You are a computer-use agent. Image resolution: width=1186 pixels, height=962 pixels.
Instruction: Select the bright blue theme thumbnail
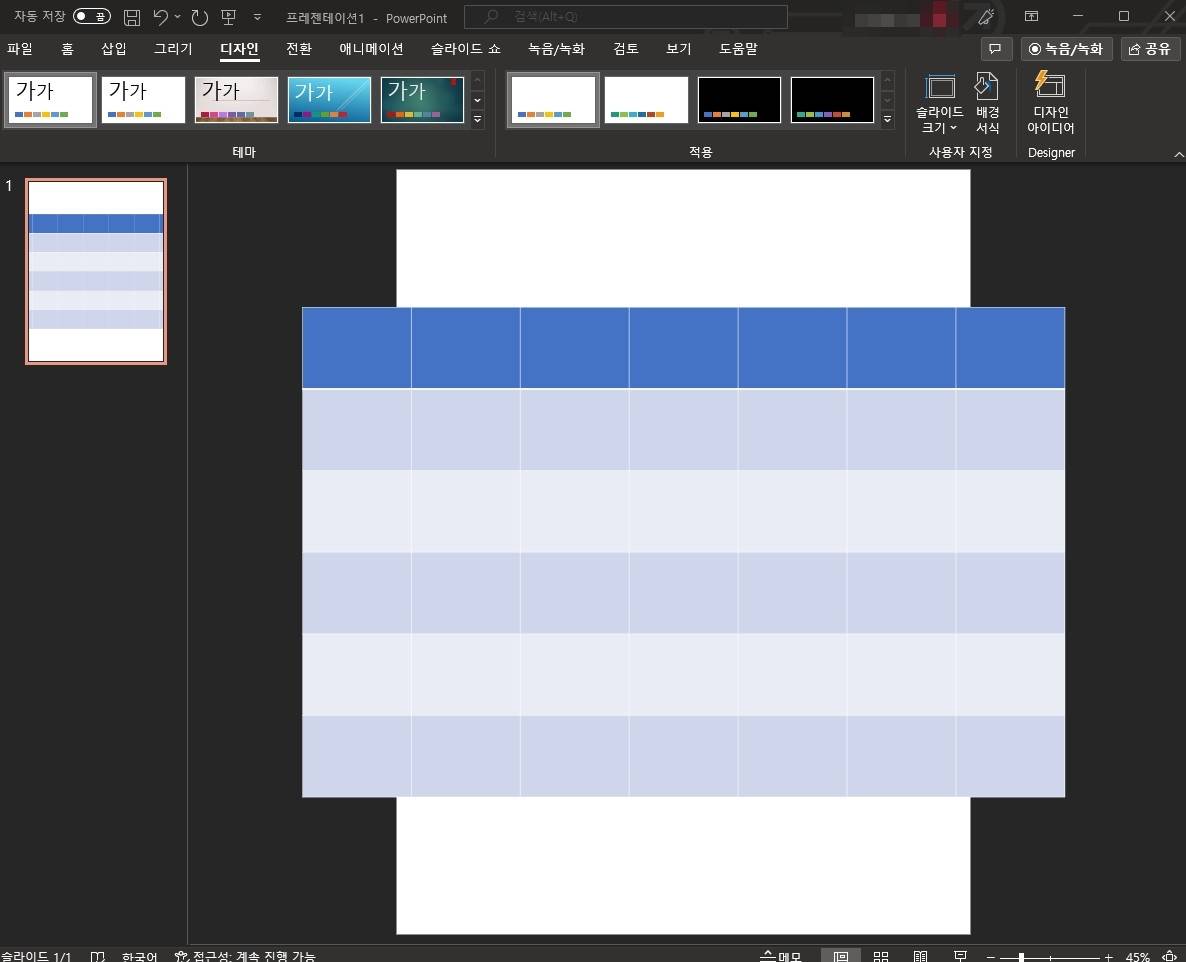[x=329, y=100]
